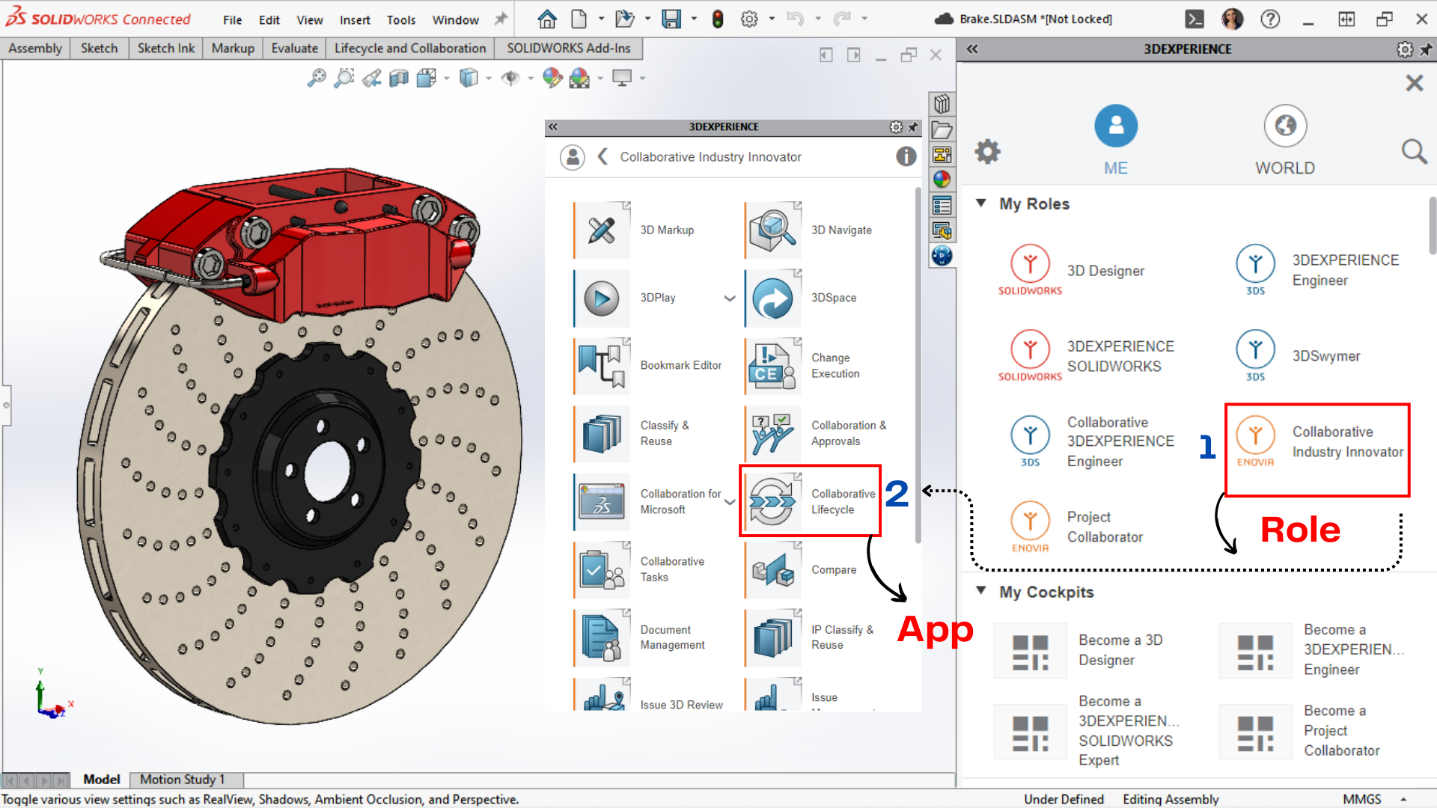Screen dimensions: 1437x808
Task: Click info icon beside Collaborative Industry Innovator
Action: coord(906,156)
